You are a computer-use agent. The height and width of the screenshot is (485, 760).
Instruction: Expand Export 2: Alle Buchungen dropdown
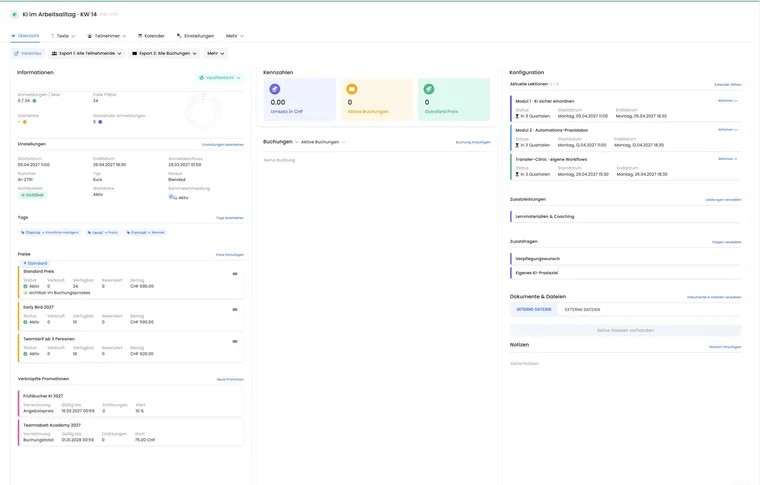[x=166, y=53]
